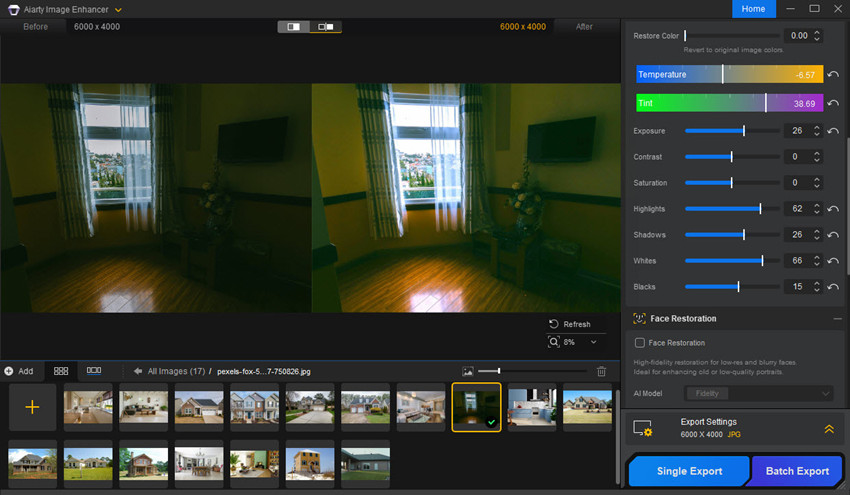850x495 pixels.
Task: Step the Highlights value with its arrows
Action: [817, 209]
